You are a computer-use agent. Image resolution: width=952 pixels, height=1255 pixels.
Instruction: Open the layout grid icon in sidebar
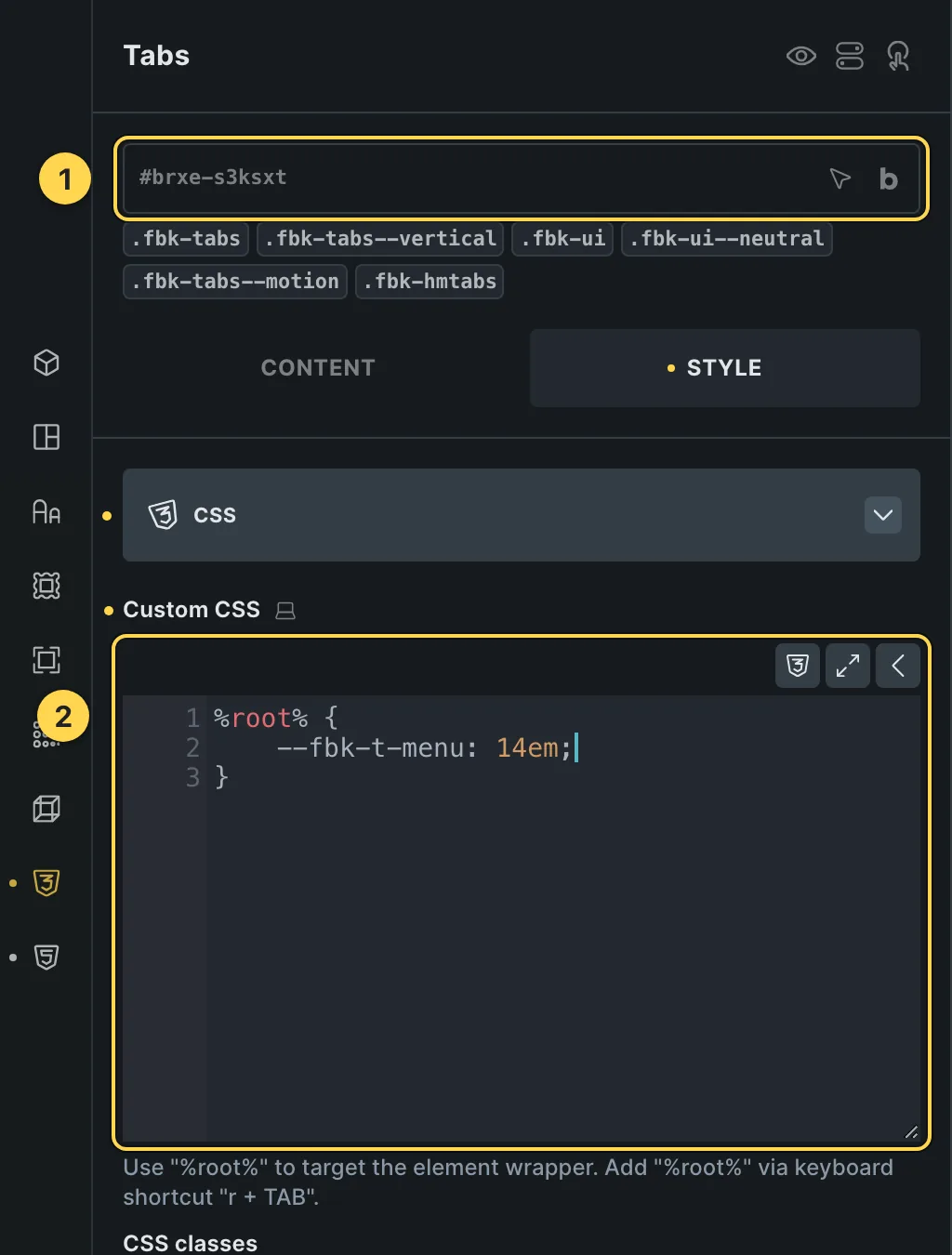[46, 437]
